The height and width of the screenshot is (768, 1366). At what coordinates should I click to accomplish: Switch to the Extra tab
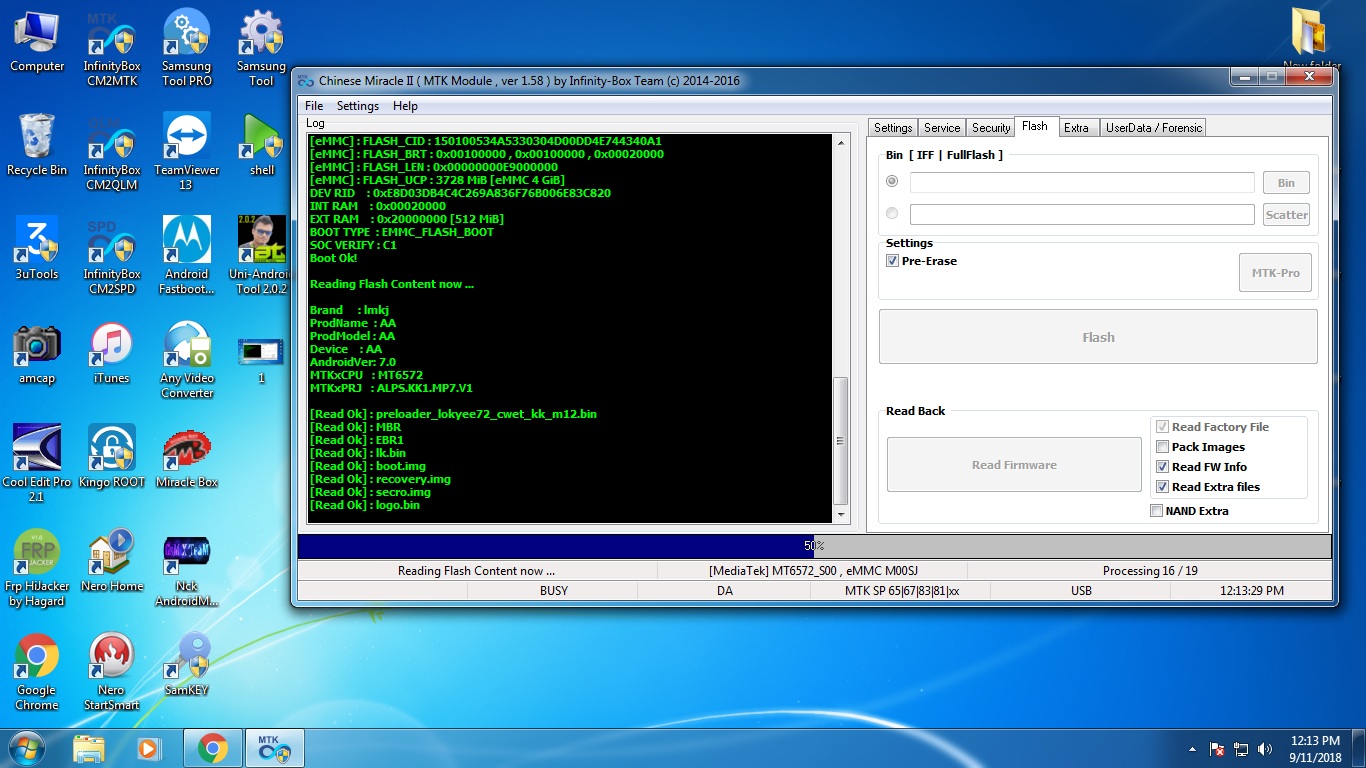coord(1077,128)
